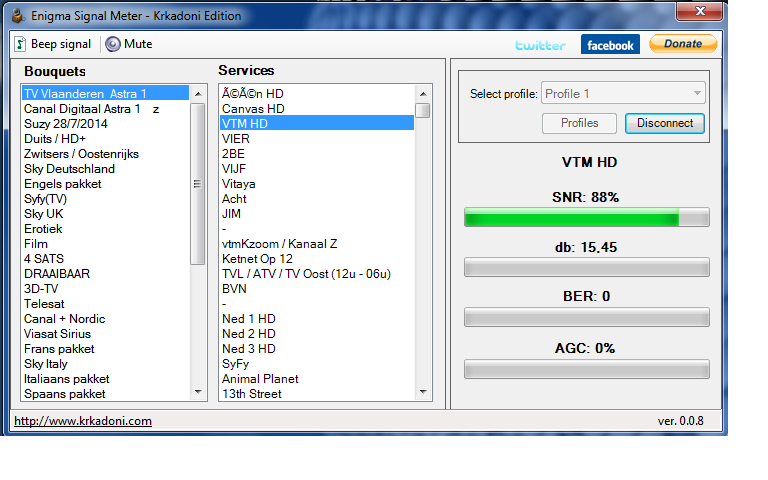Image resolution: width=768 pixels, height=480 pixels.
Task: Select service JIM
Action: (317, 214)
